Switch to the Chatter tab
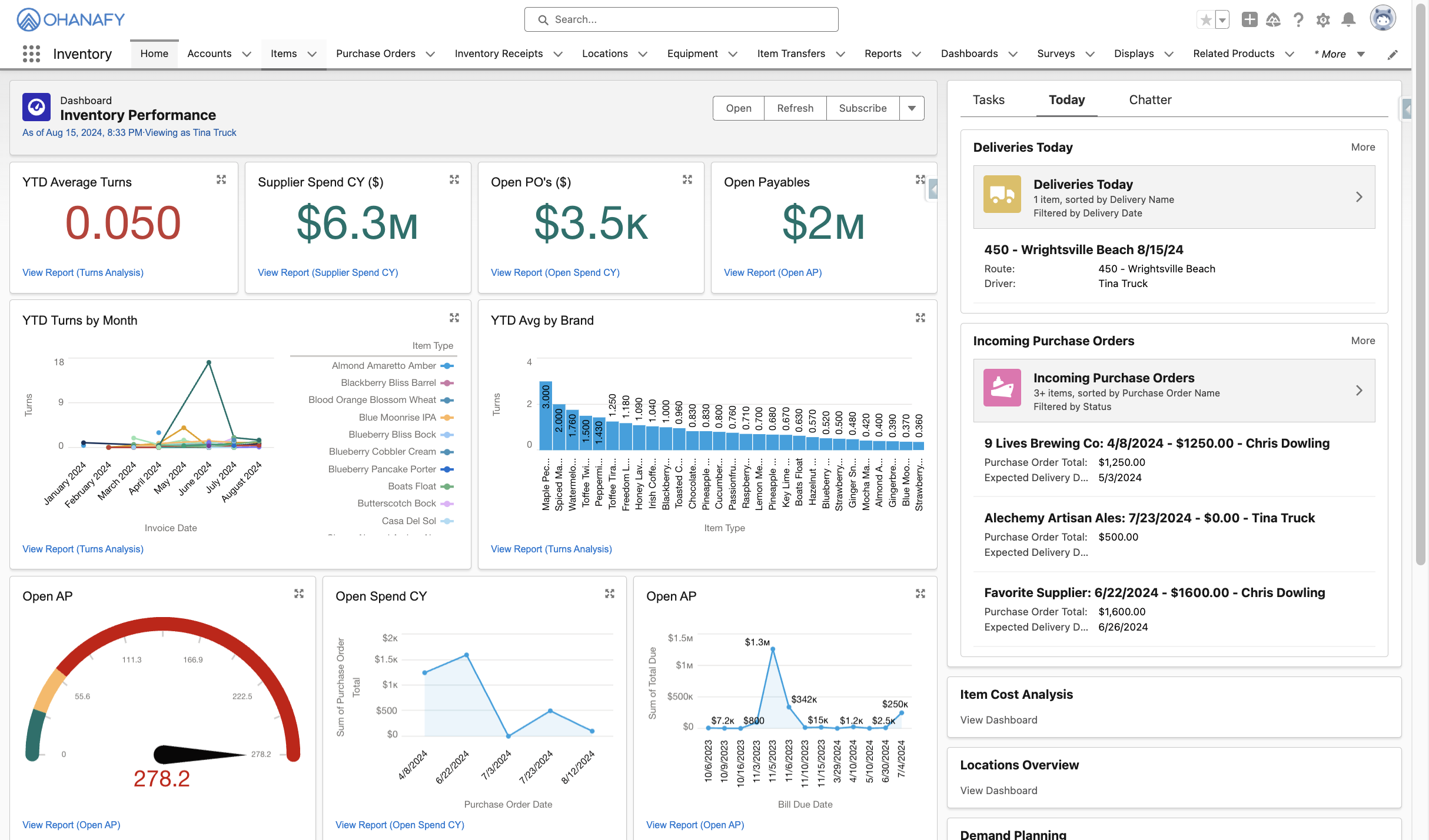The height and width of the screenshot is (840, 1429). click(1150, 100)
